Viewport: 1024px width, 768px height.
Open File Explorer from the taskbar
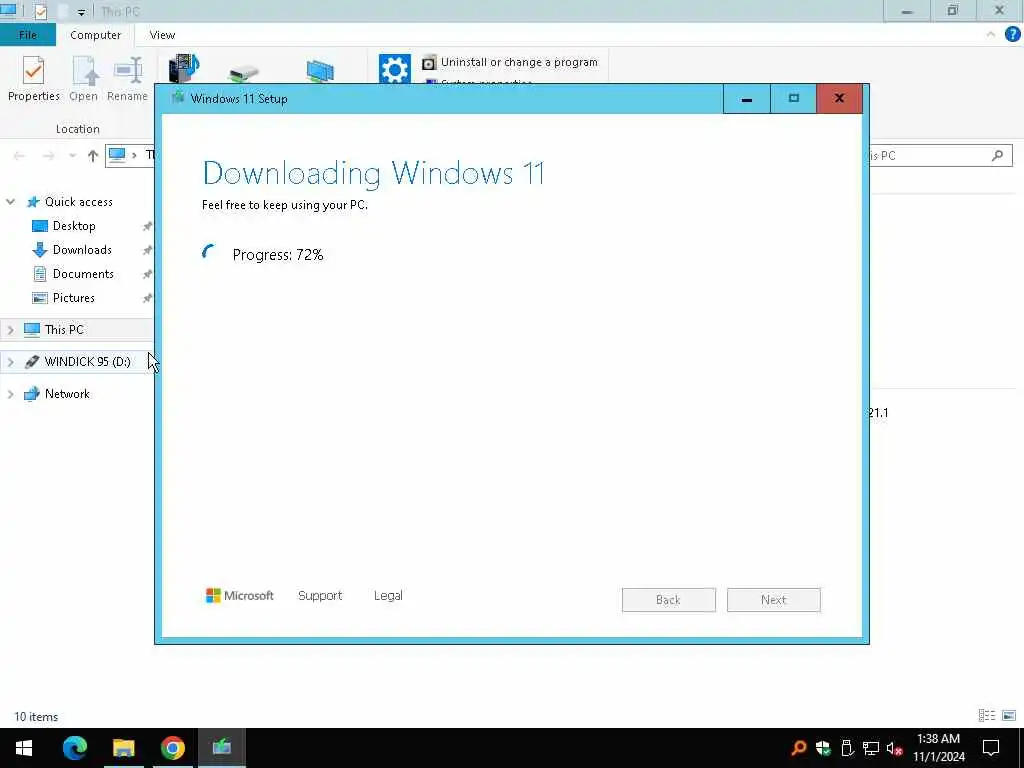pyautogui.click(x=123, y=748)
